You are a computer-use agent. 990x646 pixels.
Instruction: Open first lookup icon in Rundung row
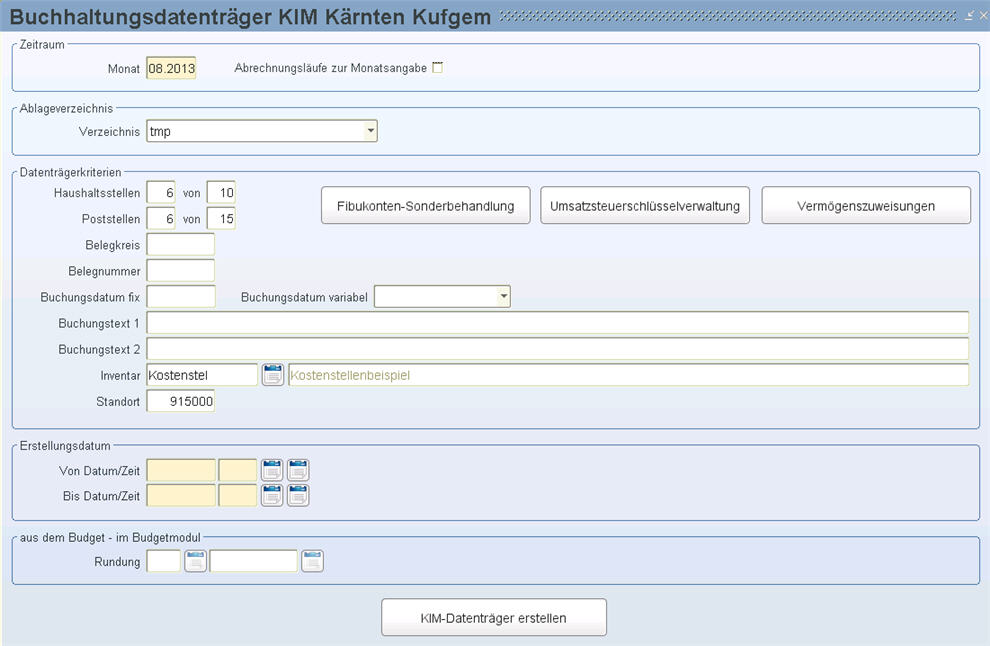(196, 561)
